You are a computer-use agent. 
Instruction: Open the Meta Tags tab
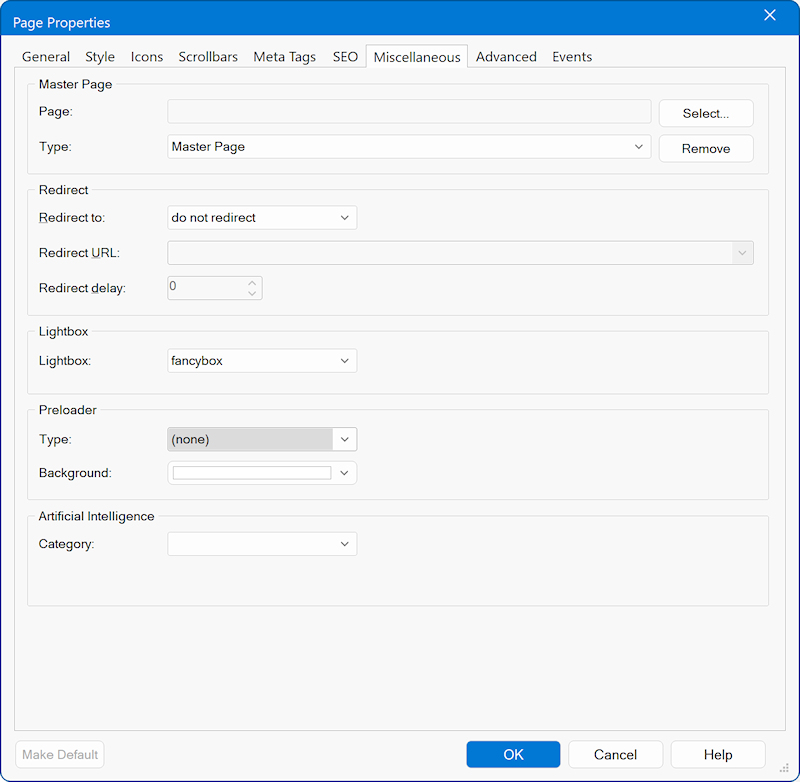(x=284, y=57)
